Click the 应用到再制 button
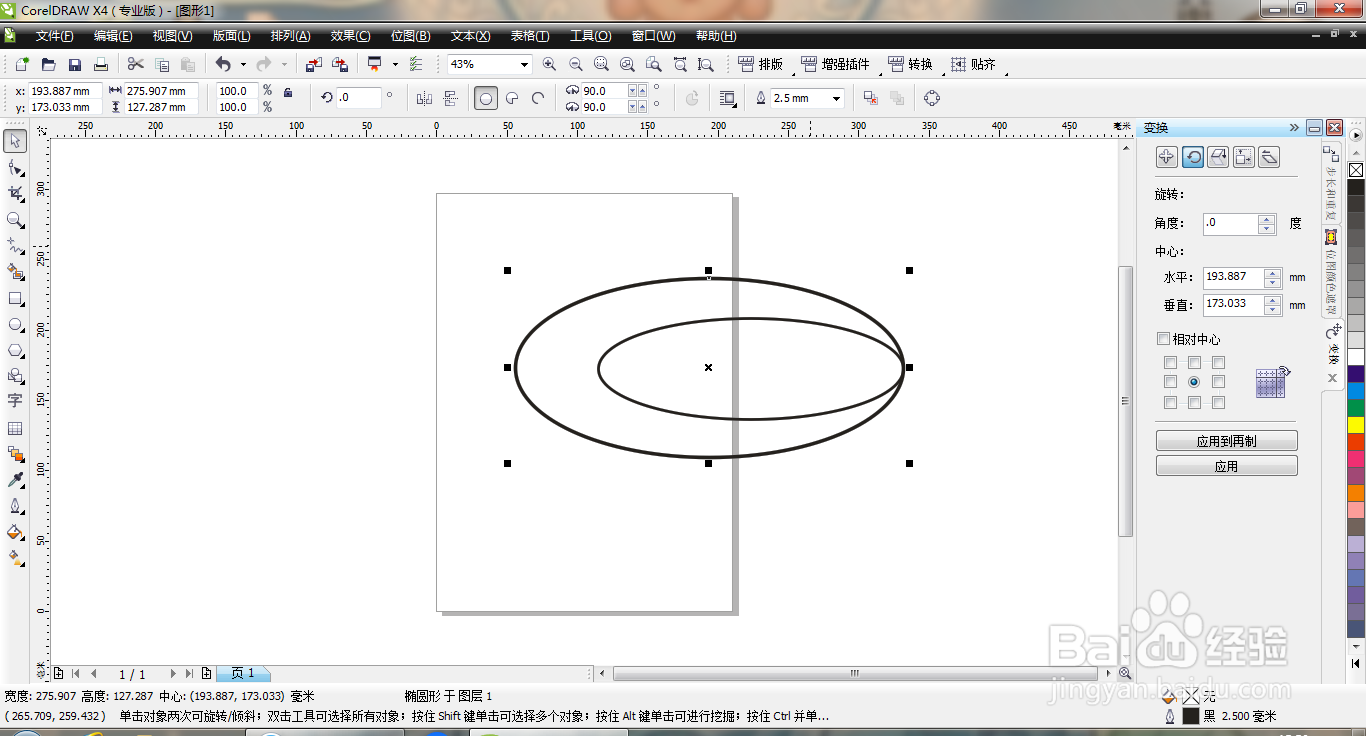 pyautogui.click(x=1226, y=440)
